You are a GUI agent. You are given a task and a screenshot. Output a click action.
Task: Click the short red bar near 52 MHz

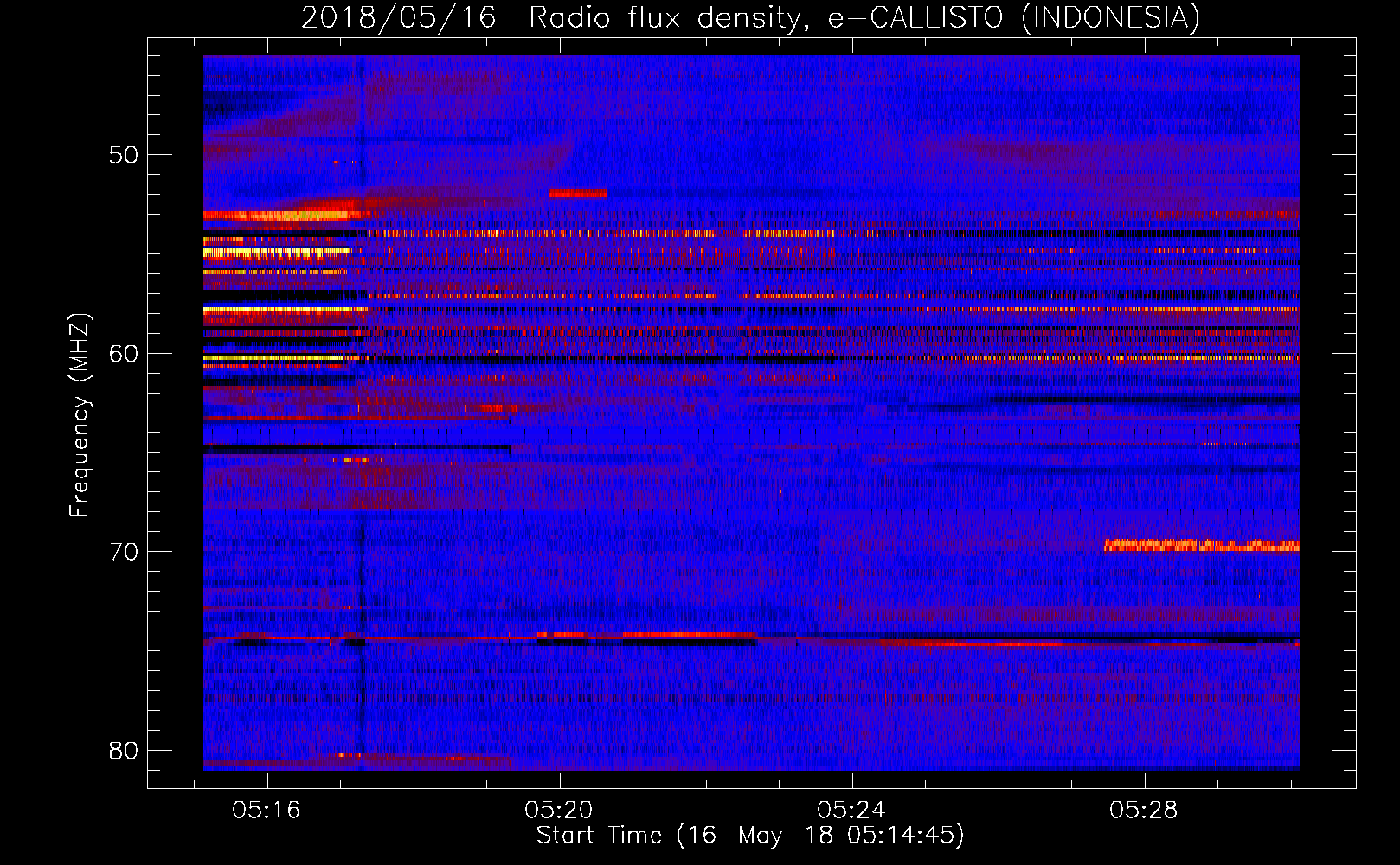click(x=578, y=192)
